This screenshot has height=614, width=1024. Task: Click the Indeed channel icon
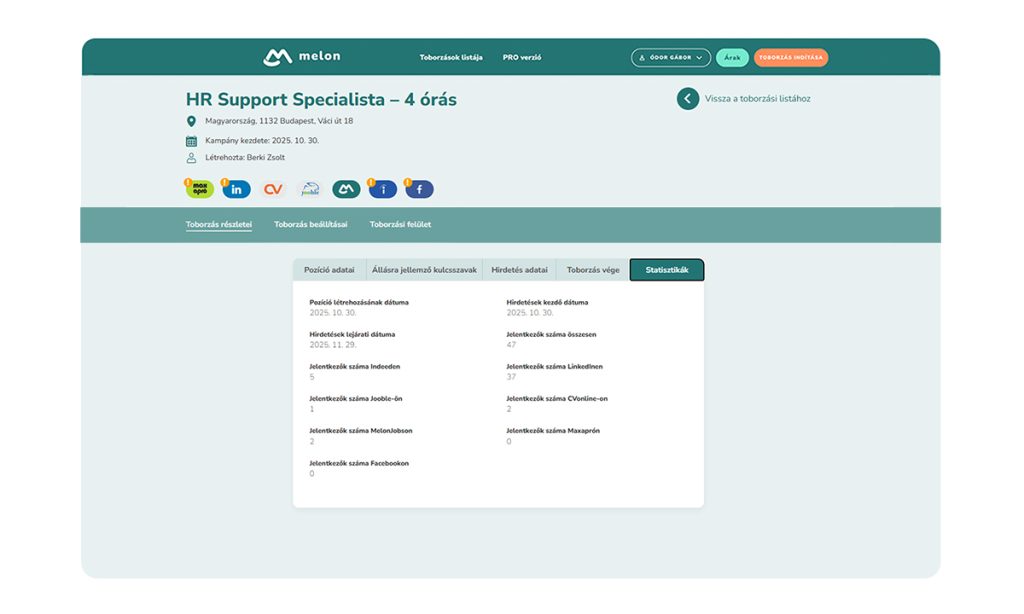[x=383, y=189]
